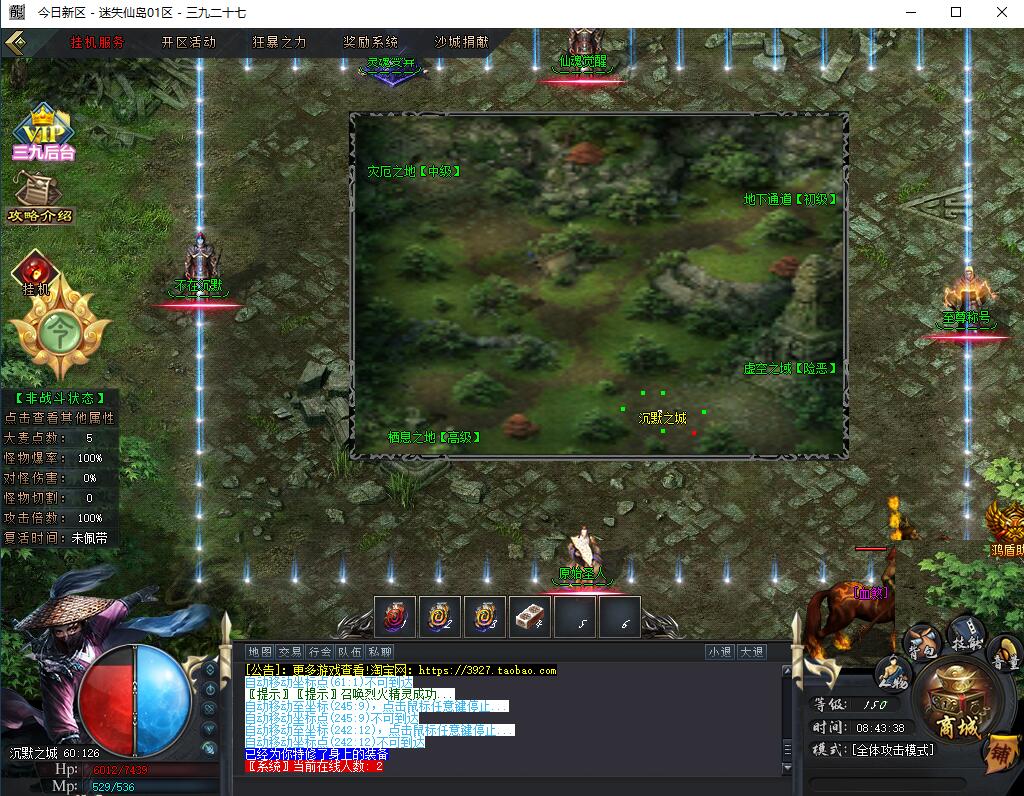
Task: Open the 人物 character icon
Action: pyautogui.click(x=892, y=674)
